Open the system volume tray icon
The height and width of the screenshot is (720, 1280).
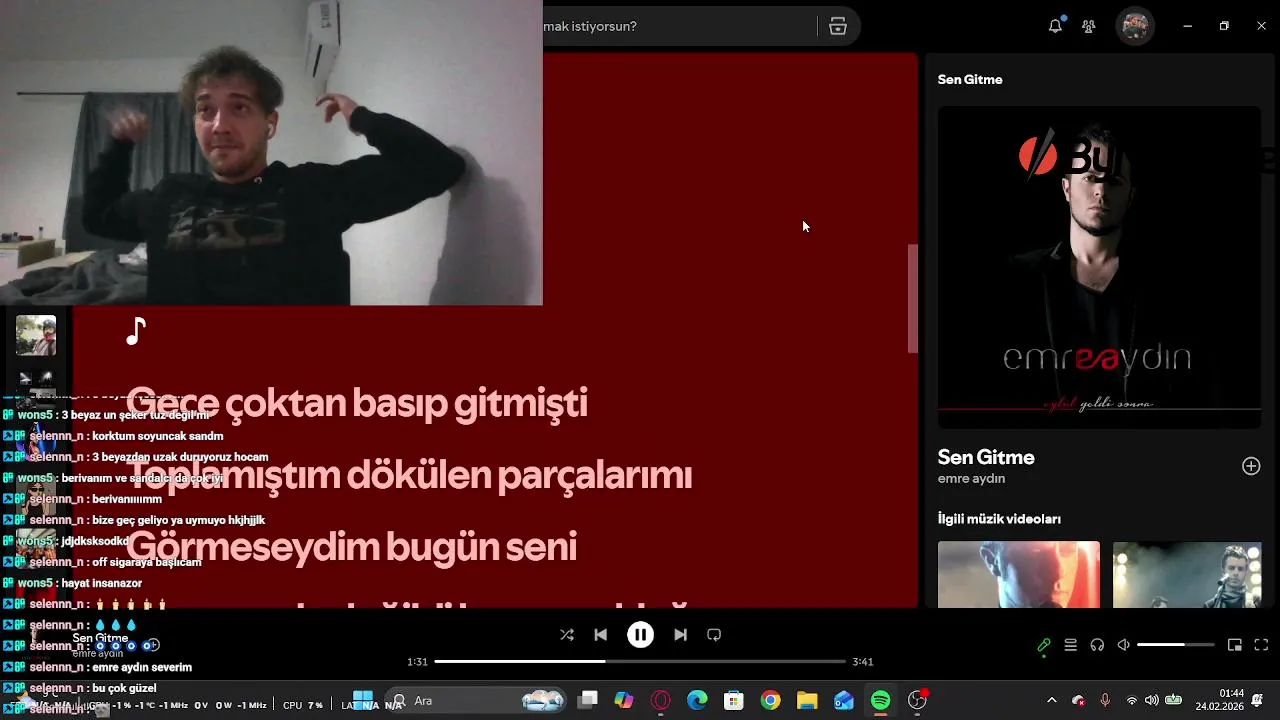[x=1152, y=701]
